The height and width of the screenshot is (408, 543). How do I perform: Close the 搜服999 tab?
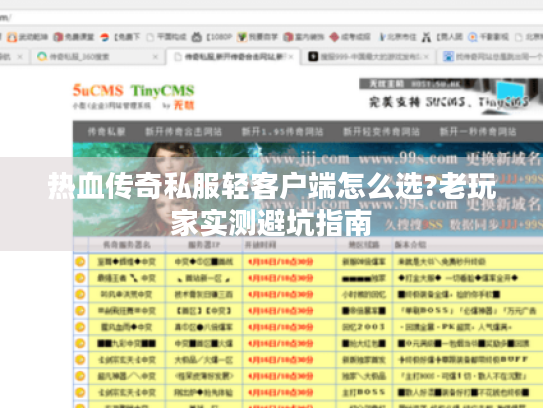coord(426,56)
